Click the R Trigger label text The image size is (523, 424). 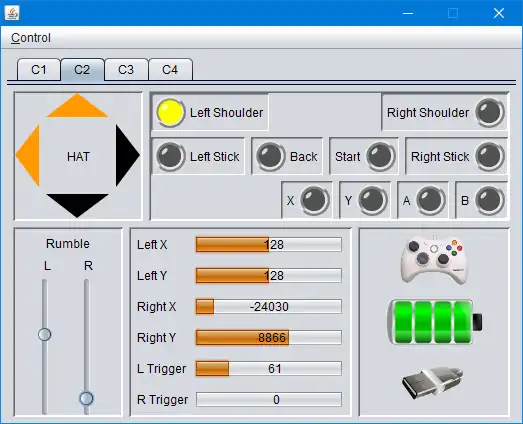coord(162,400)
